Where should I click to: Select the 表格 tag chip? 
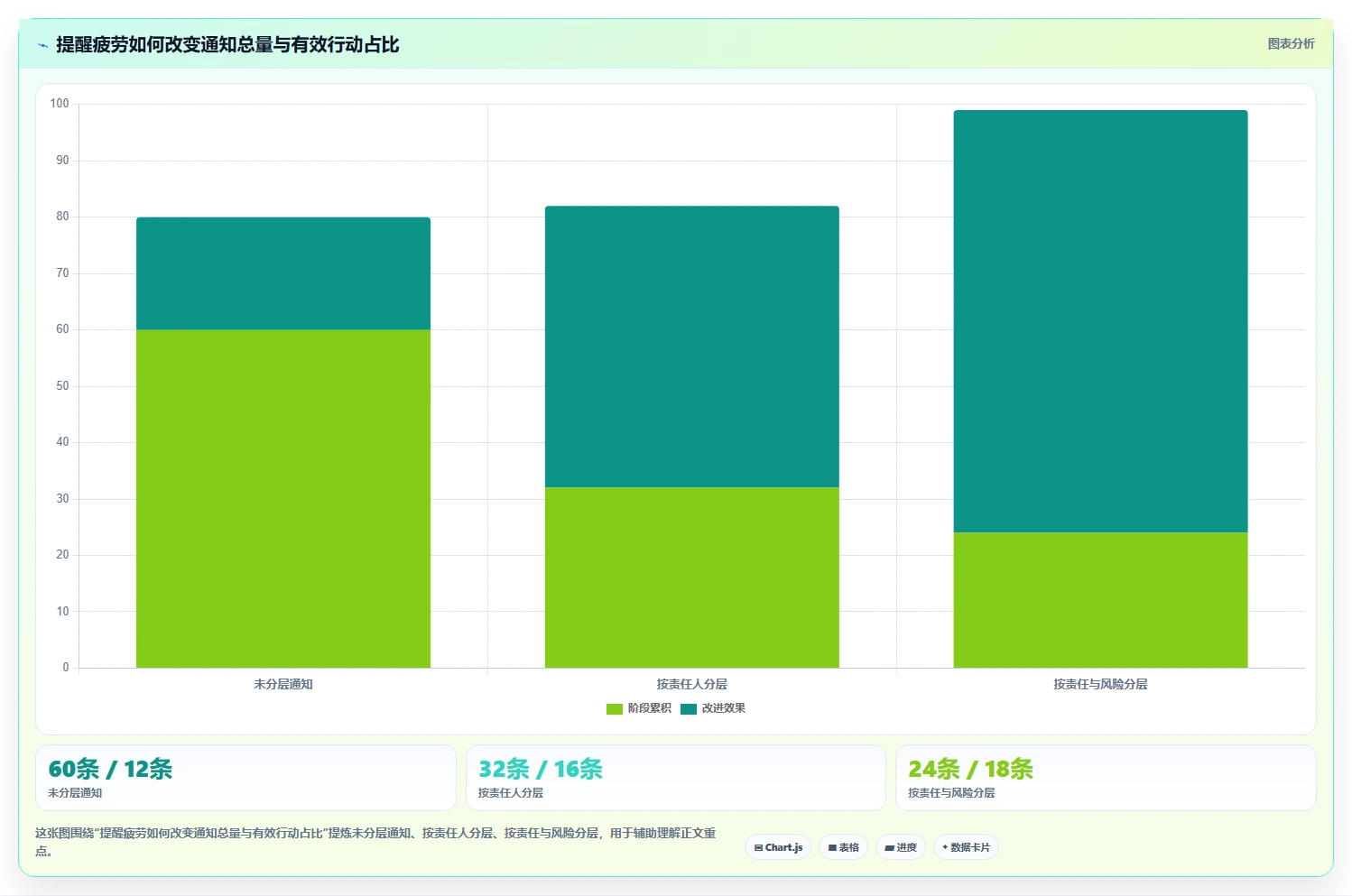(x=843, y=847)
